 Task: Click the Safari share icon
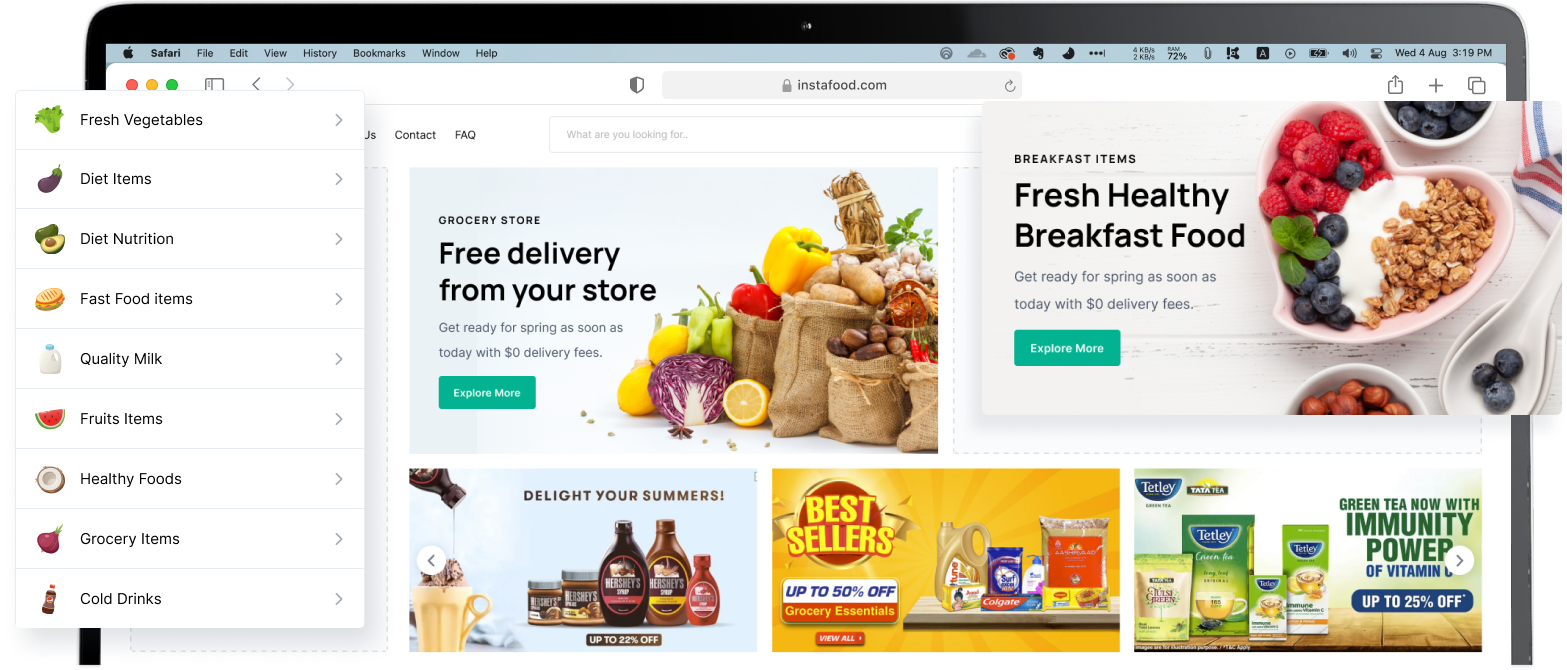[1395, 85]
